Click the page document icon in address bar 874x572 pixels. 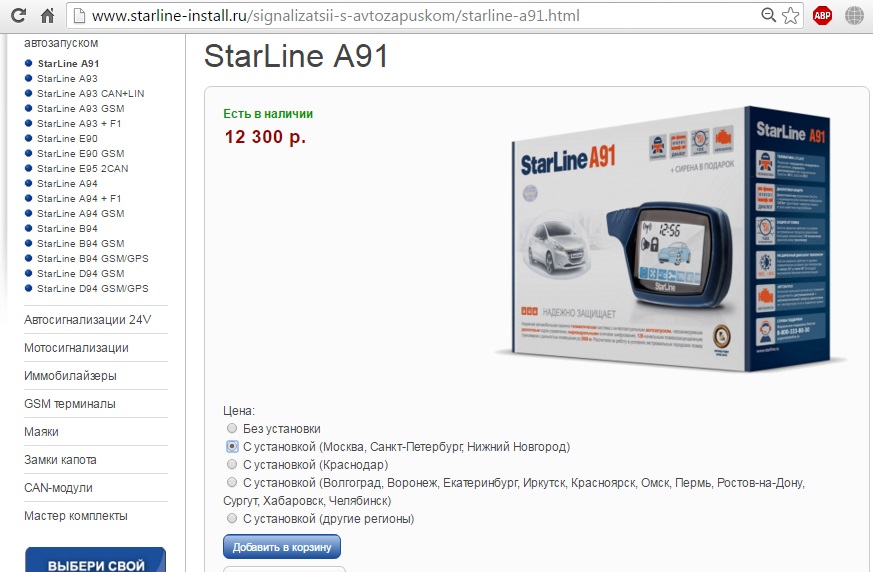80,16
